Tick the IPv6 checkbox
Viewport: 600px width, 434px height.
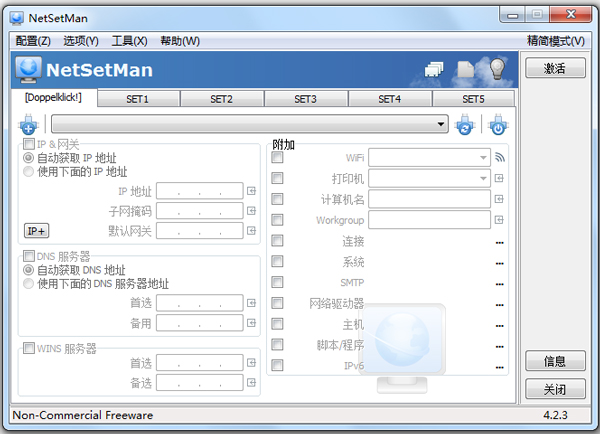click(277, 365)
